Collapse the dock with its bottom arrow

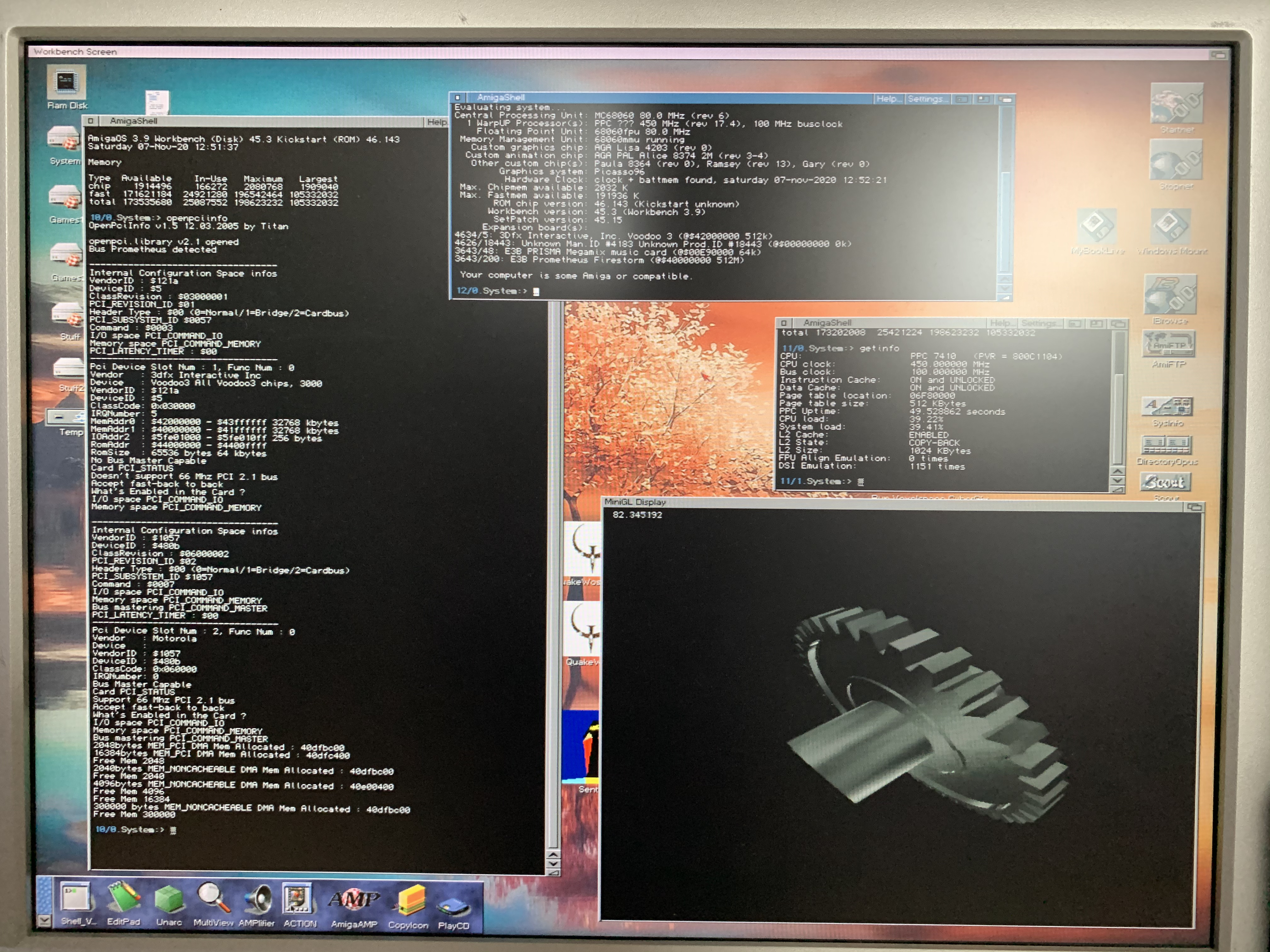pyautogui.click(x=44, y=920)
